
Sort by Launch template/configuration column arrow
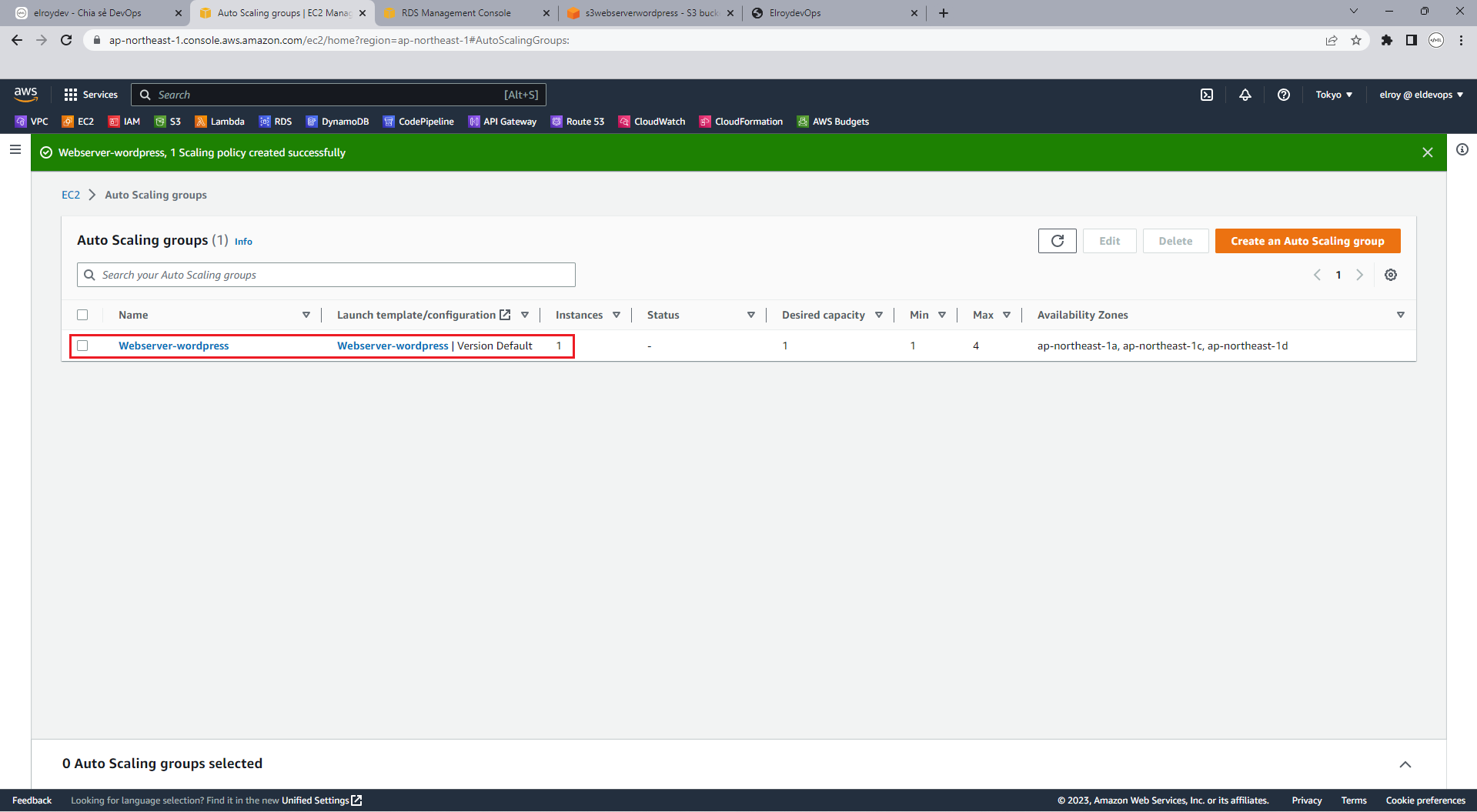[525, 315]
